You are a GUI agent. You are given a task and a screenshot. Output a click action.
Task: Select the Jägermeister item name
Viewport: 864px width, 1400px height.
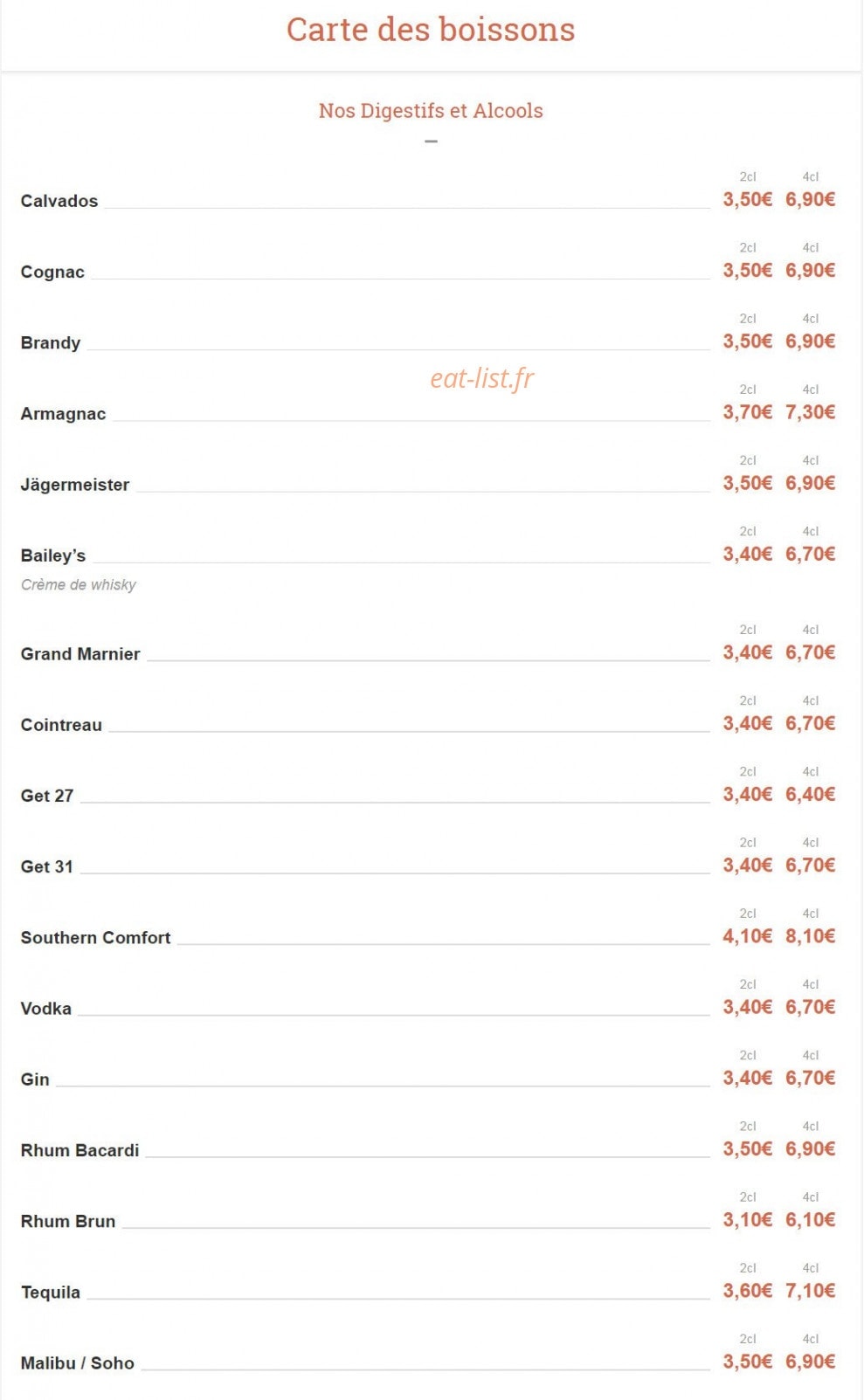coord(75,485)
